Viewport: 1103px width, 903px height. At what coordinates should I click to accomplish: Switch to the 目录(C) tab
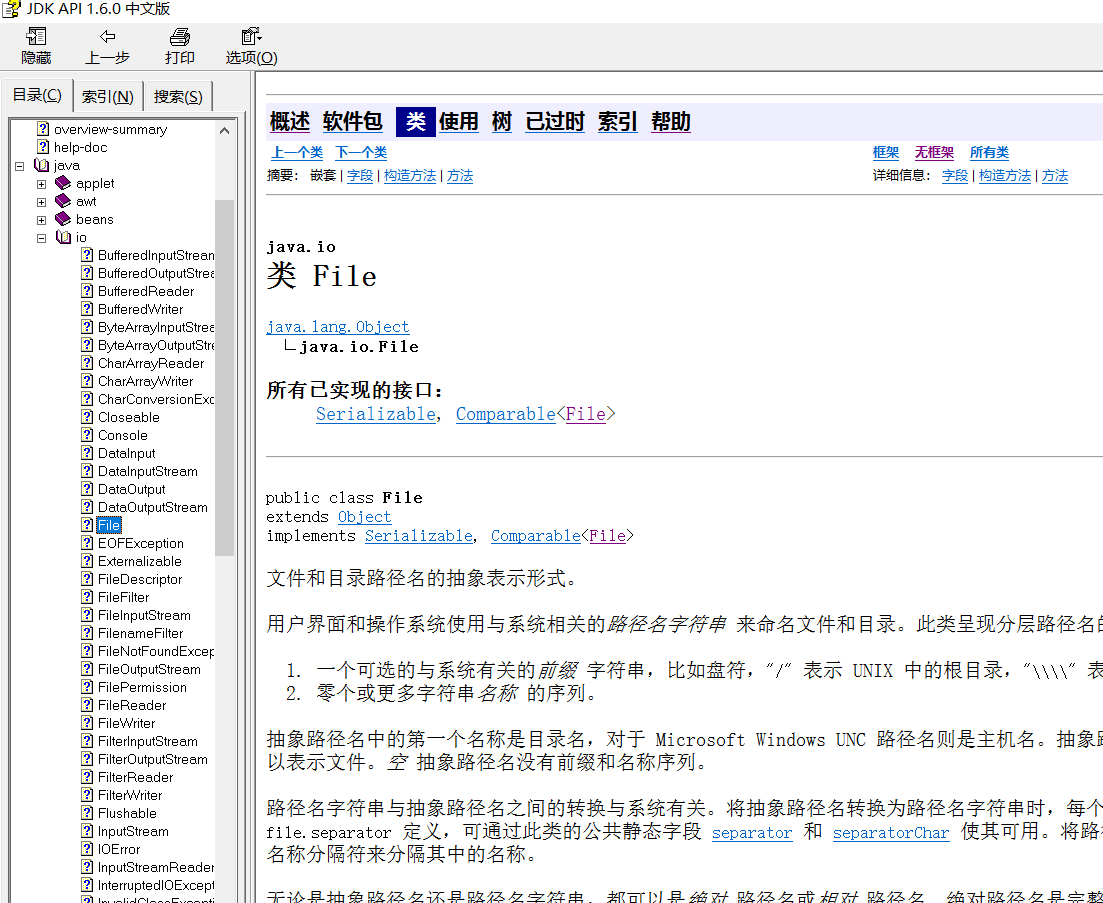(x=37, y=95)
